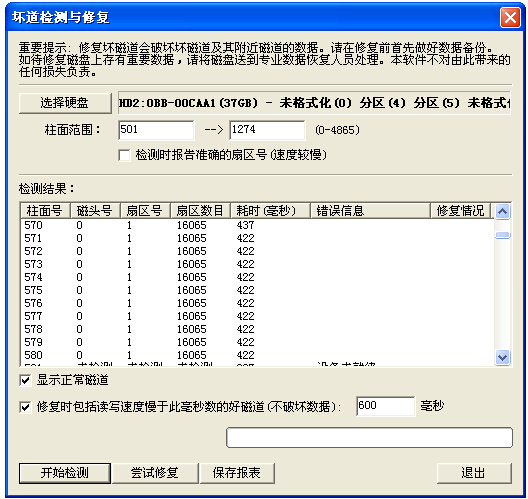528x499 pixels.
Task: Focus the start cylinder field 501
Action: (x=156, y=130)
